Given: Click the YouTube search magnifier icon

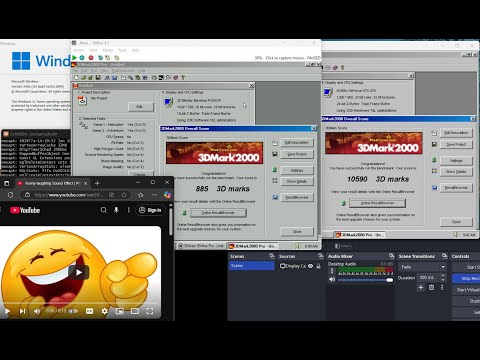Looking at the screenshot, I should [104, 210].
